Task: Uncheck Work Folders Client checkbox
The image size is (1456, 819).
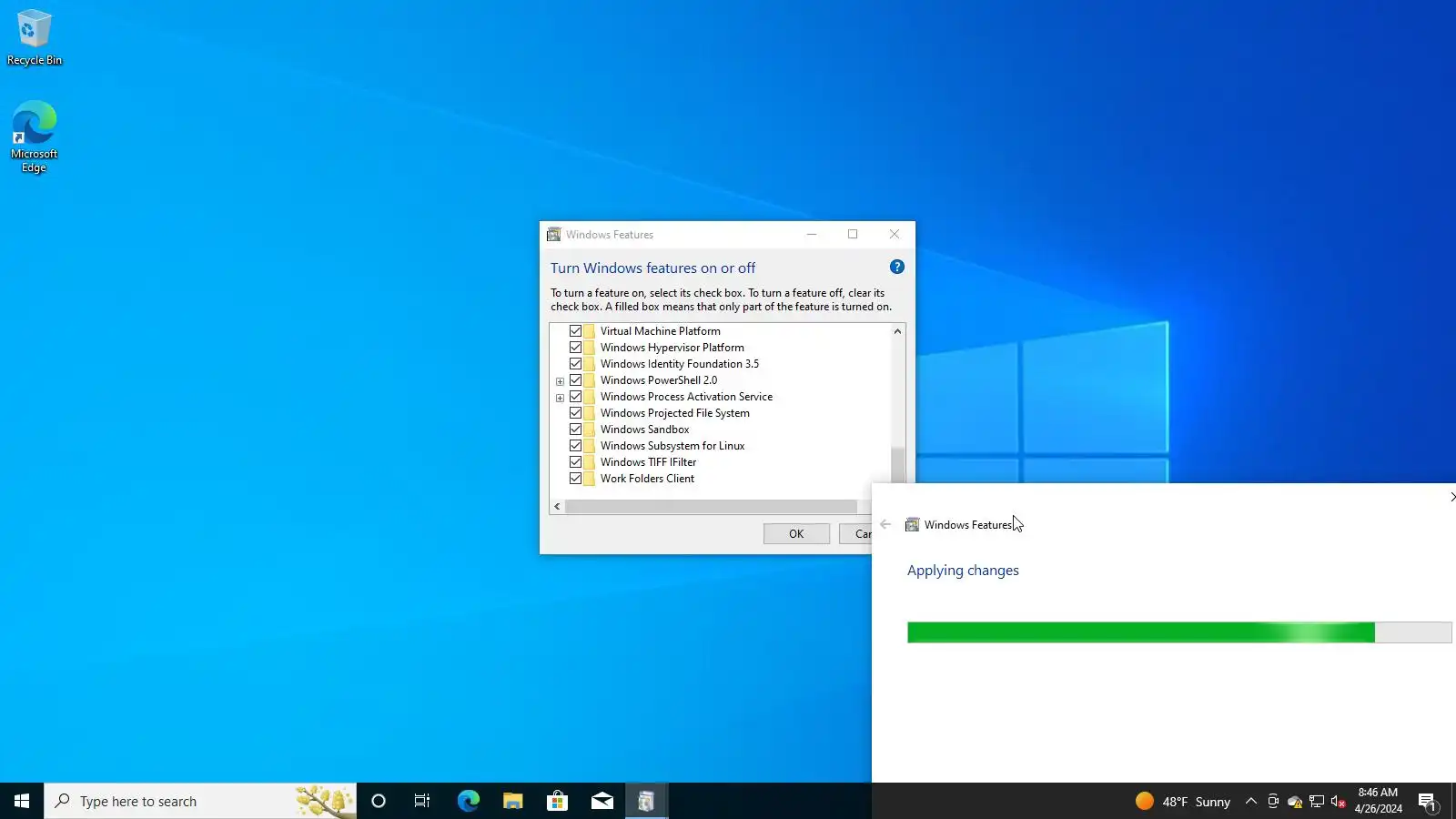Action: [x=575, y=479]
